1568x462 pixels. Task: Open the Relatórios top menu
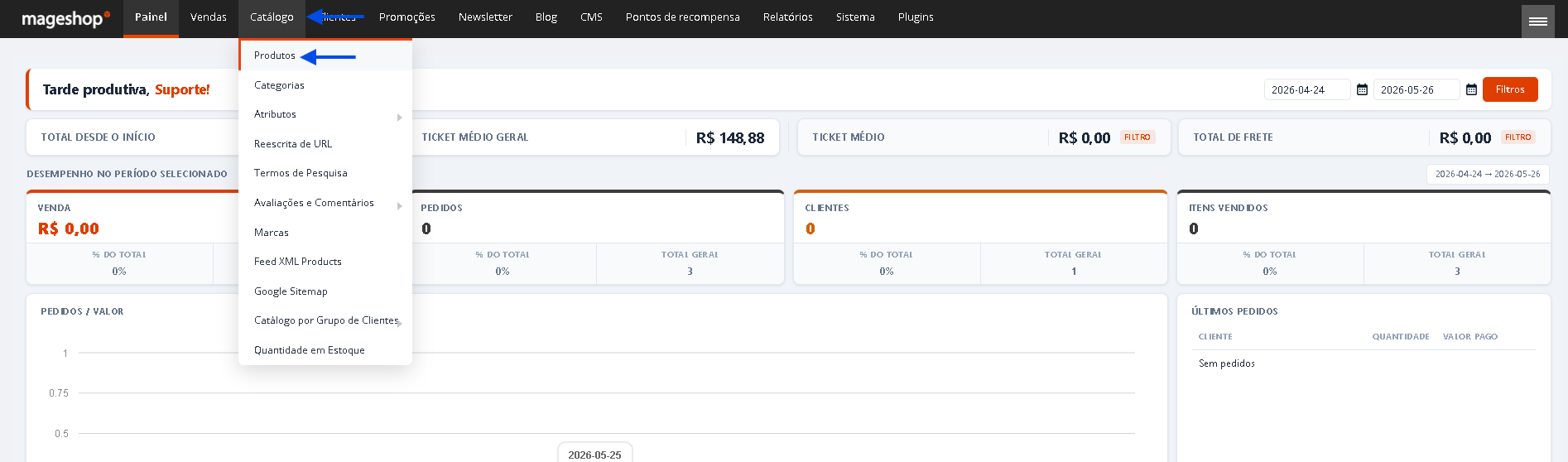click(788, 17)
